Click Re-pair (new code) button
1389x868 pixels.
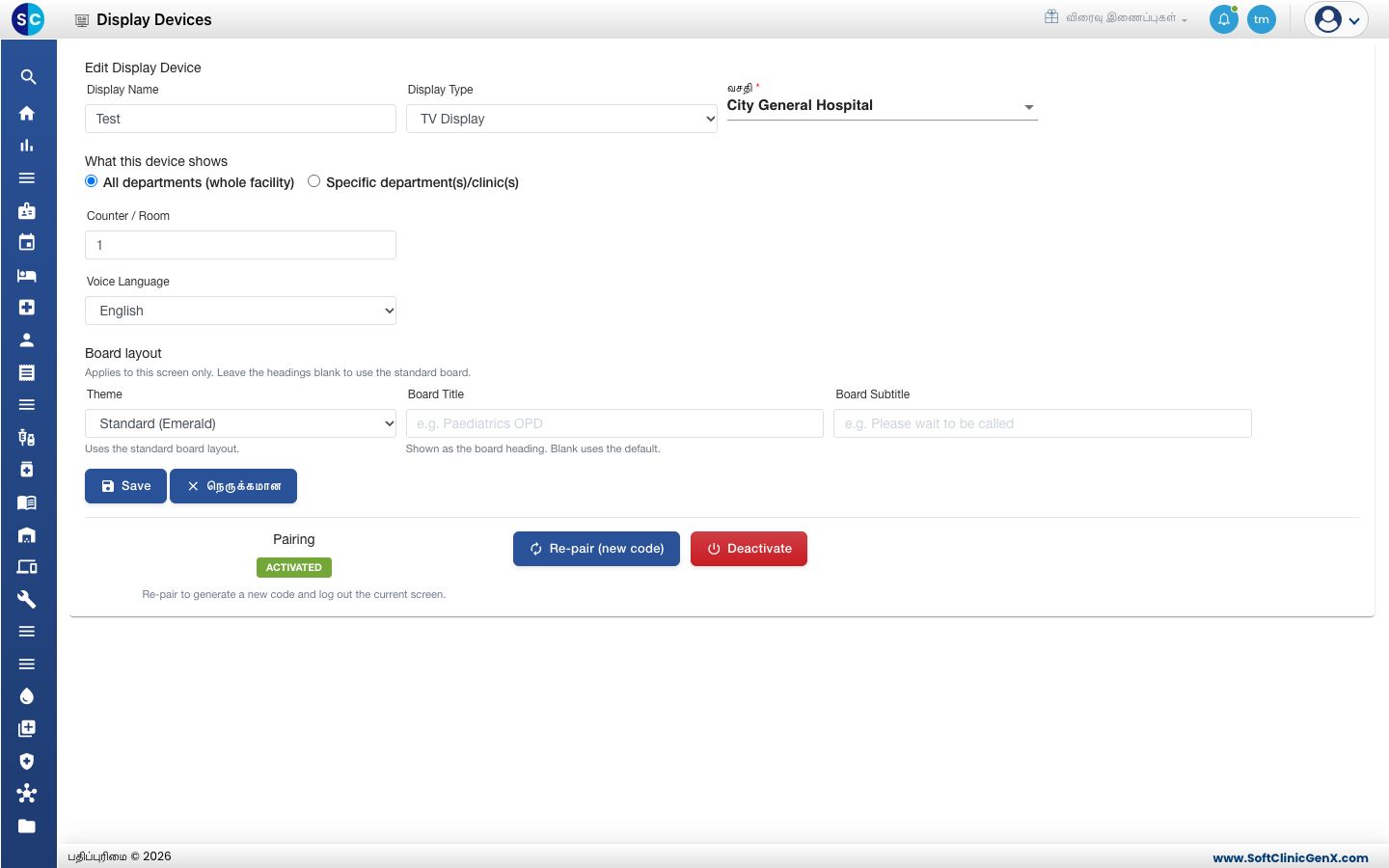click(x=596, y=549)
